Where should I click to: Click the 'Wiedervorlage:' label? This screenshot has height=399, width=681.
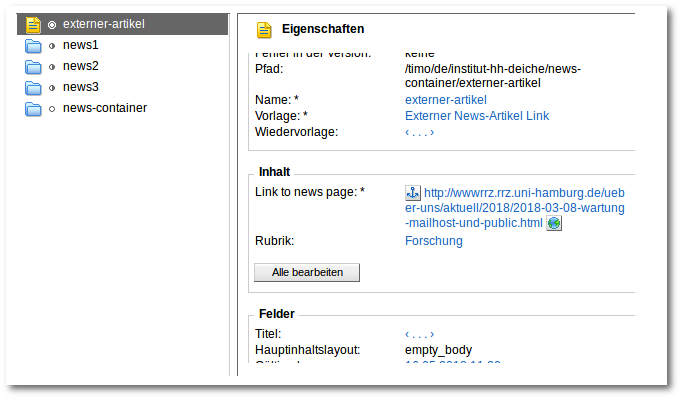[296, 132]
